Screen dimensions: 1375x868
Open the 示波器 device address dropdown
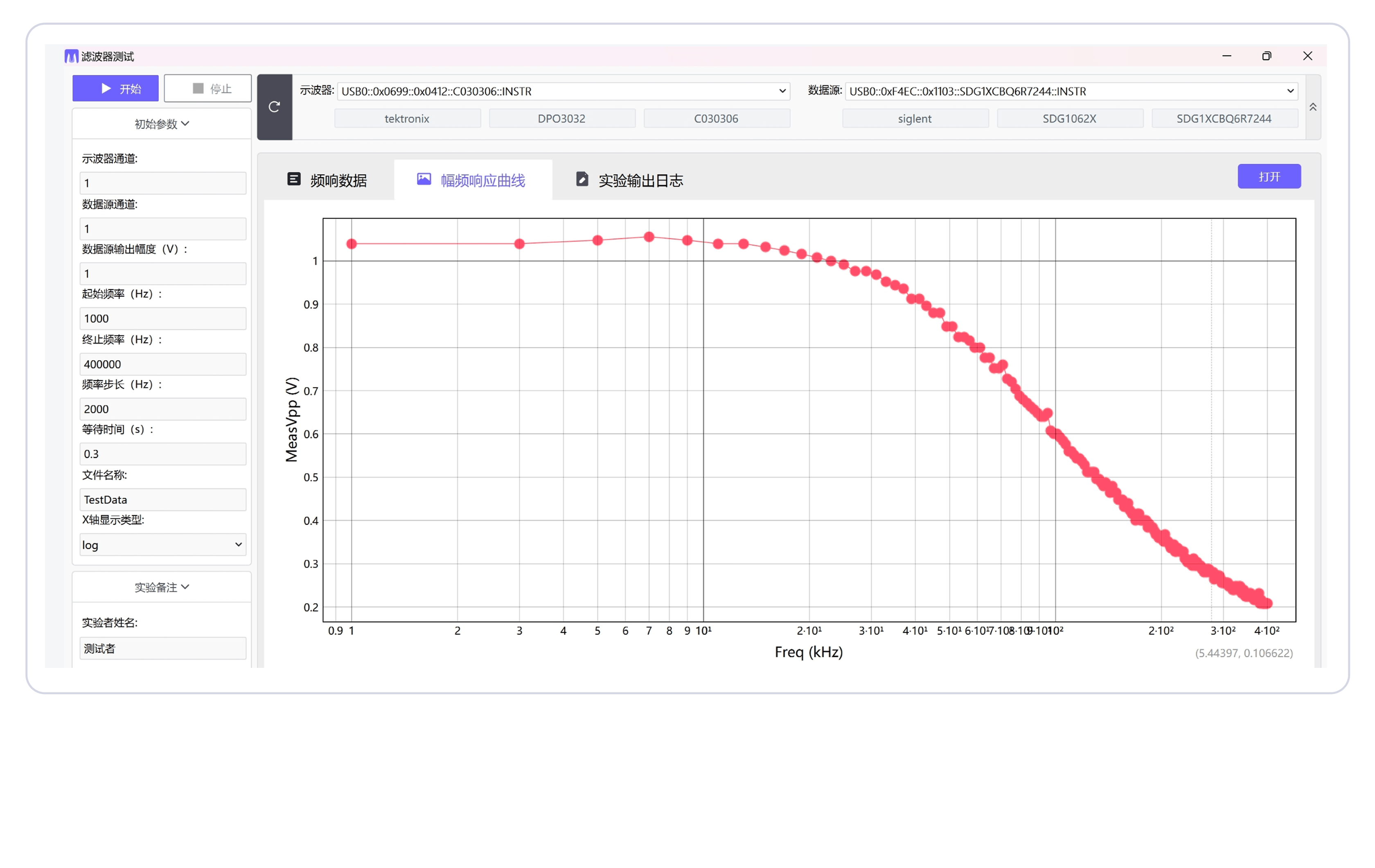coord(563,91)
